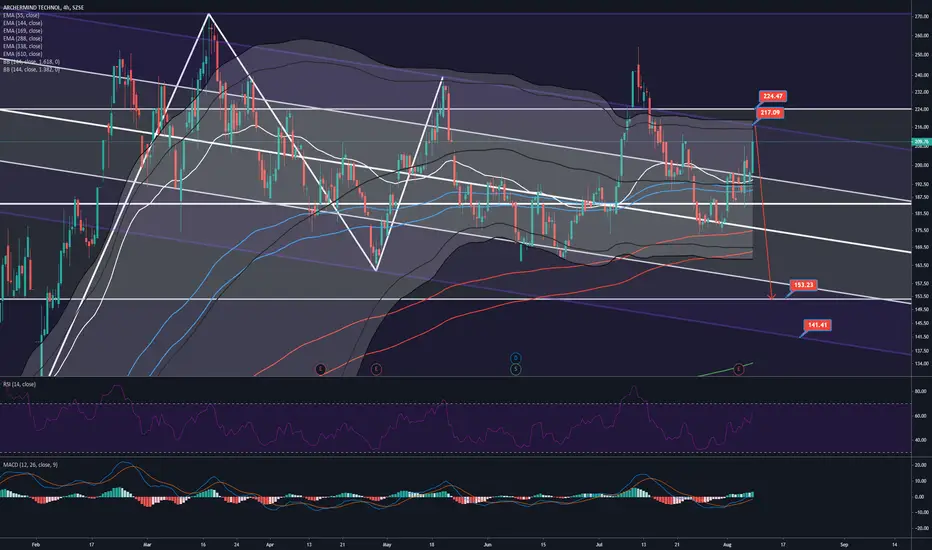Open the earnings E marker in mid-April
Screen dimensions: 932x550
pos(320,369)
